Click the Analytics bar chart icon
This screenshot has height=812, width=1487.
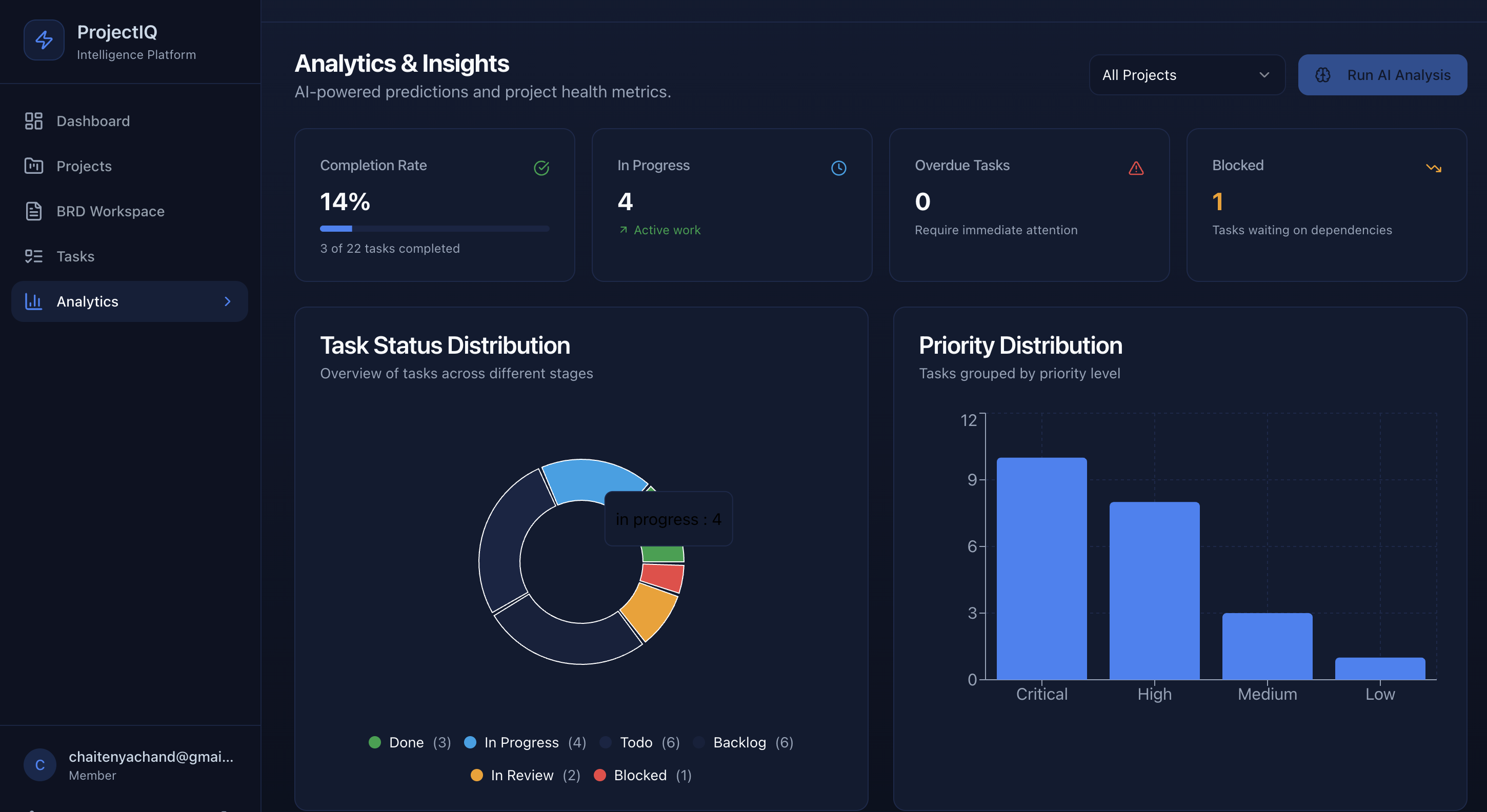(x=33, y=301)
